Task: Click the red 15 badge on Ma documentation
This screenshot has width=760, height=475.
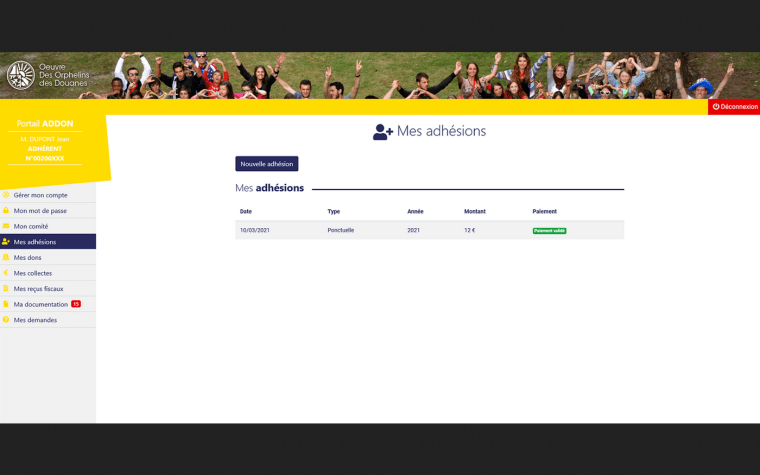Action: click(76, 304)
